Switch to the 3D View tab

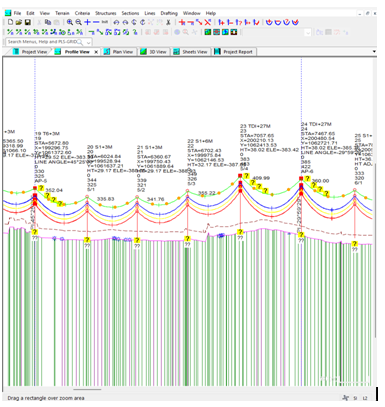(154, 52)
